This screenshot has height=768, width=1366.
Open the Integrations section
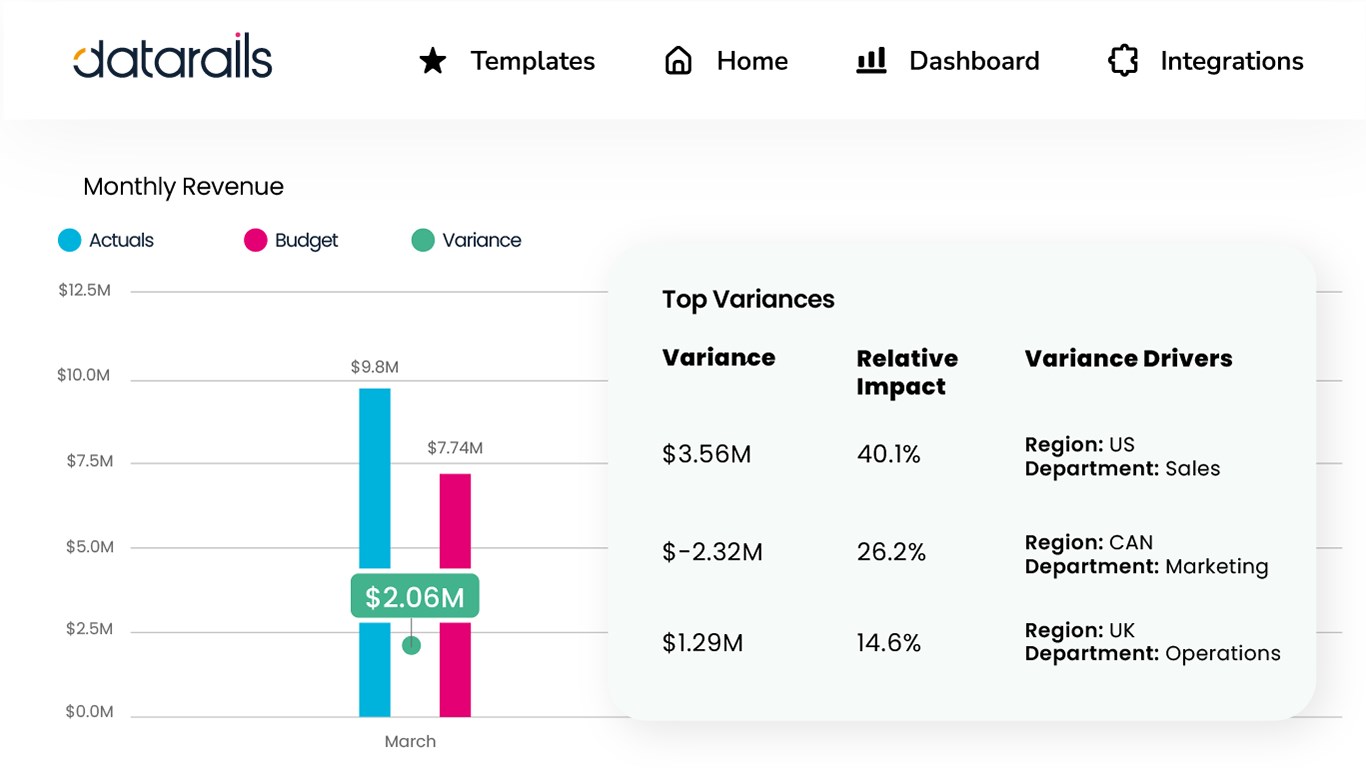[1231, 61]
